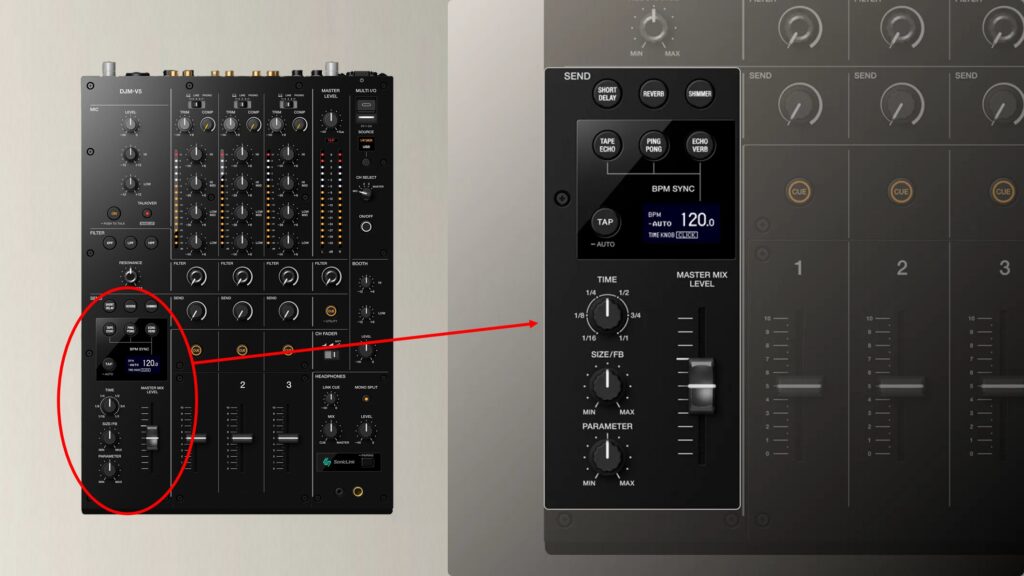
Task: Click MIC HI EQ knob on small mixer
Action: (x=131, y=154)
